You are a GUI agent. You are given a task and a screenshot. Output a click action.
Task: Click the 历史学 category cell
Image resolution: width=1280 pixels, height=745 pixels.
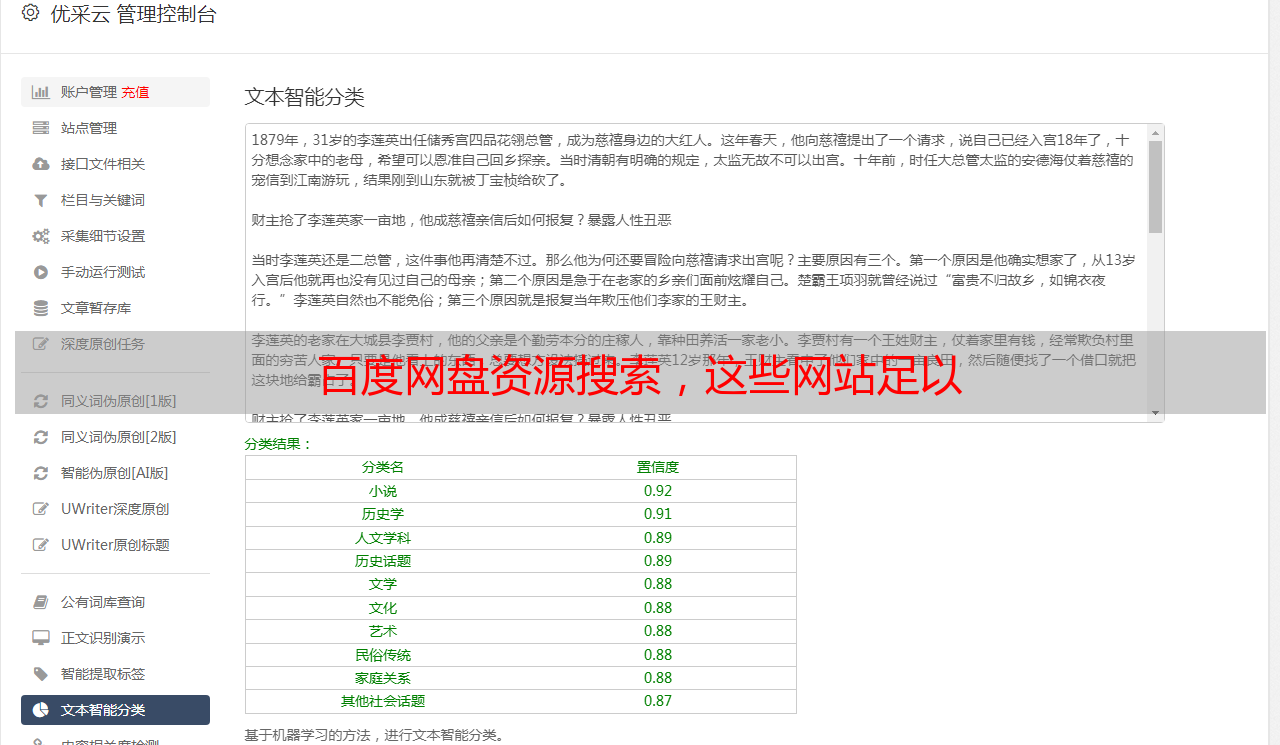click(x=383, y=514)
